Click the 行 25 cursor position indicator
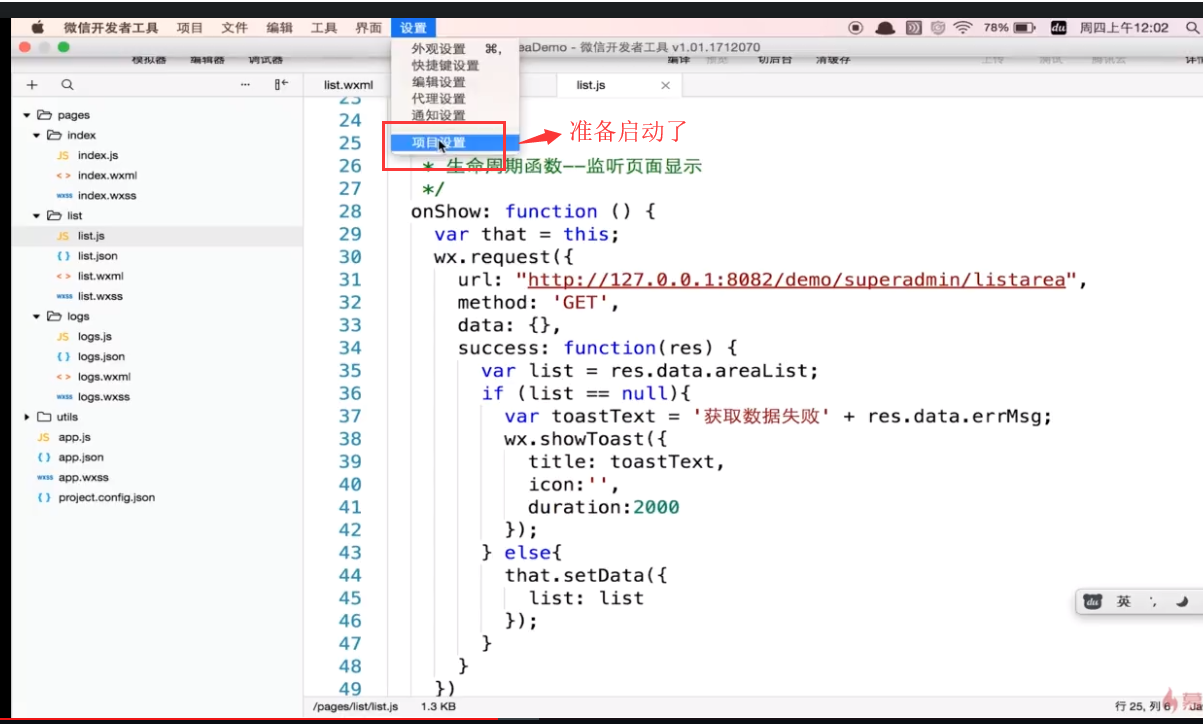 click(x=1142, y=706)
